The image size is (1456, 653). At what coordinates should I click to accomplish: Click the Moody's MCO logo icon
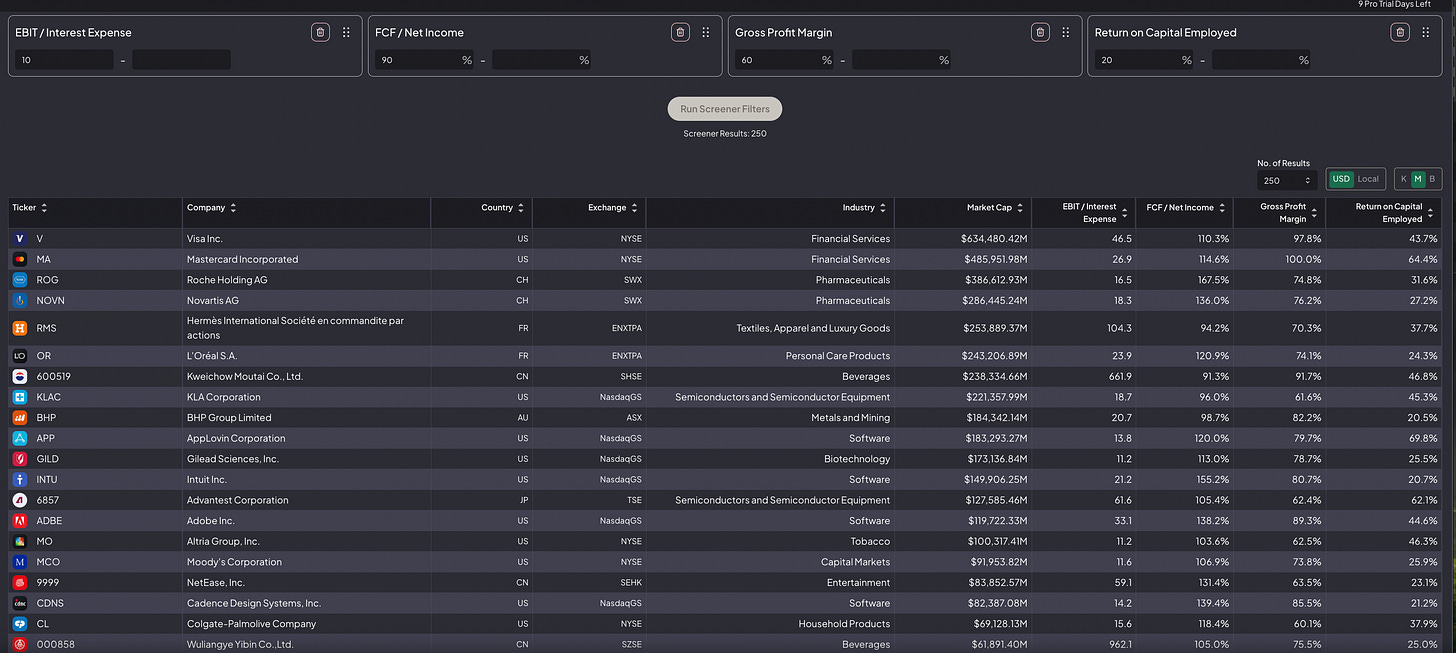(20, 562)
